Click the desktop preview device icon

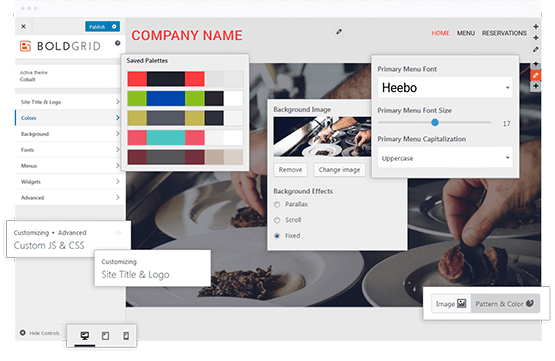(x=85, y=335)
